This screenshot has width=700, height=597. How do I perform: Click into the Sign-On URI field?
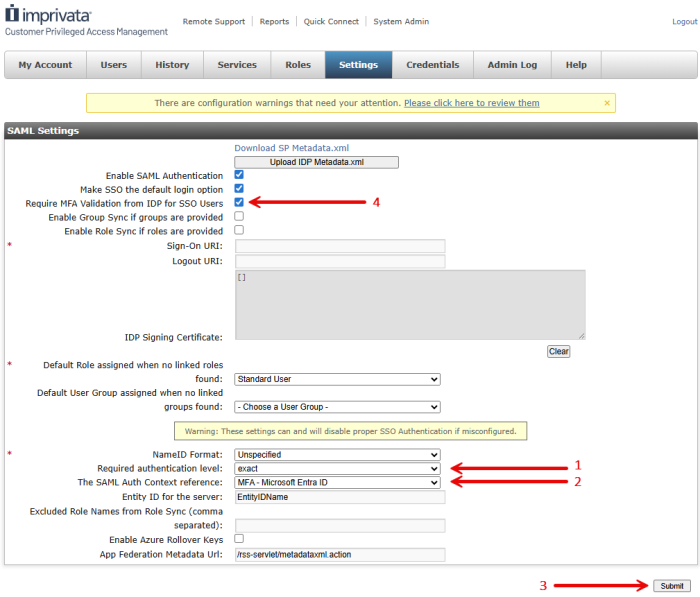click(x=339, y=246)
